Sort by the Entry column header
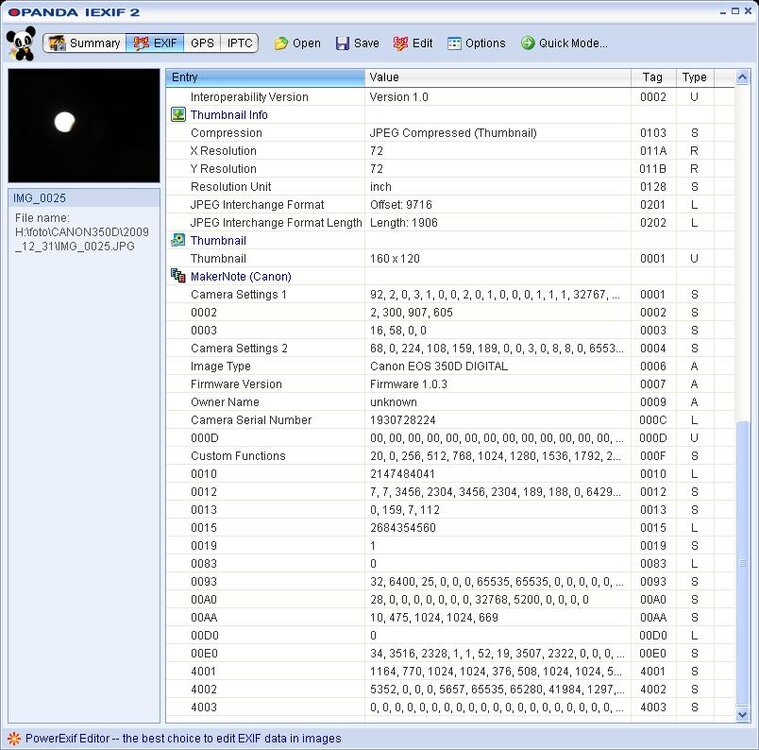 coord(265,77)
